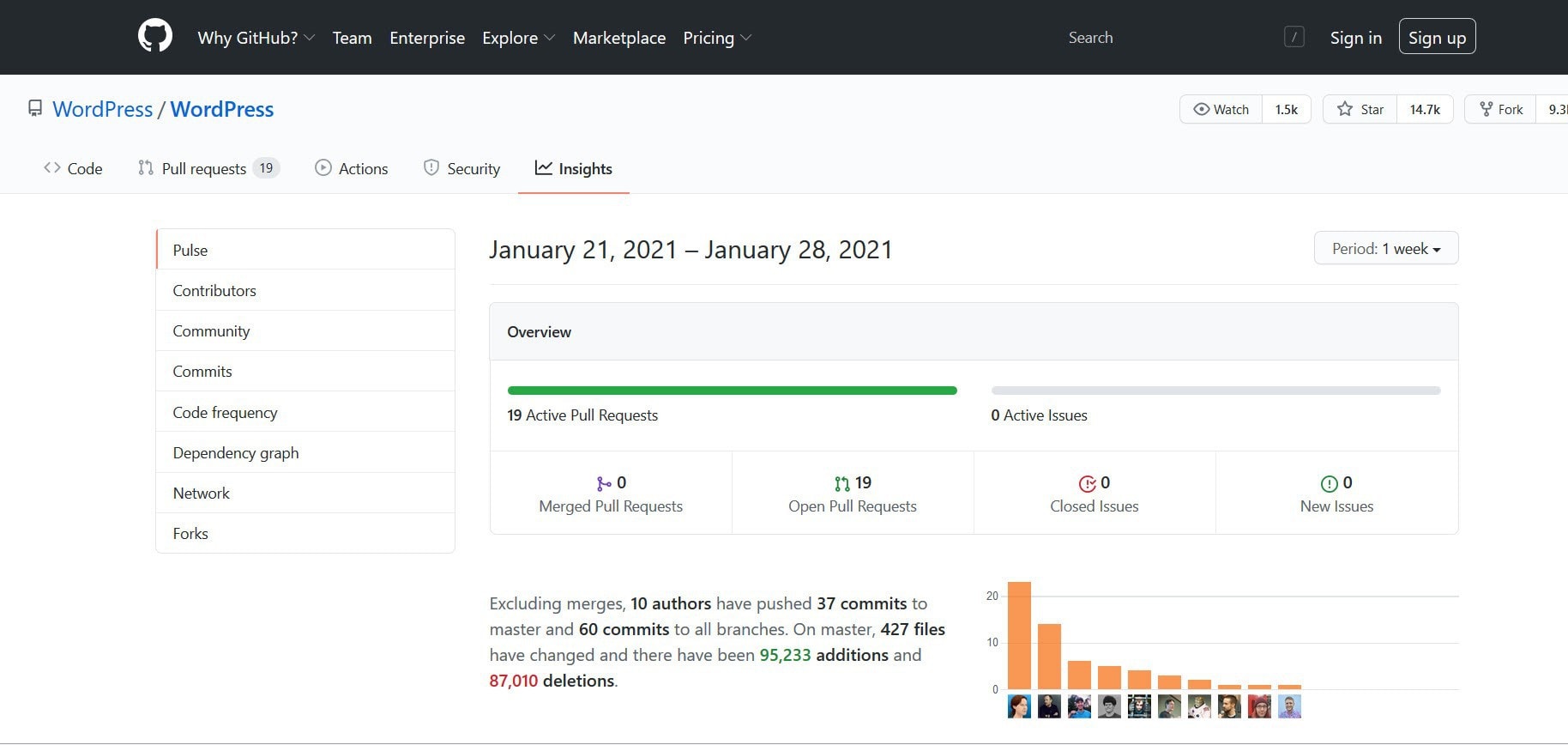
Task: Click the Security shield icon
Action: point(431,168)
